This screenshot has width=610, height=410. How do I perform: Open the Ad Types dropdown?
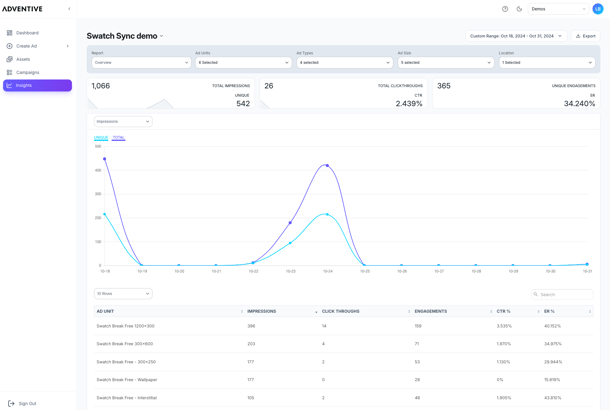[x=345, y=62]
